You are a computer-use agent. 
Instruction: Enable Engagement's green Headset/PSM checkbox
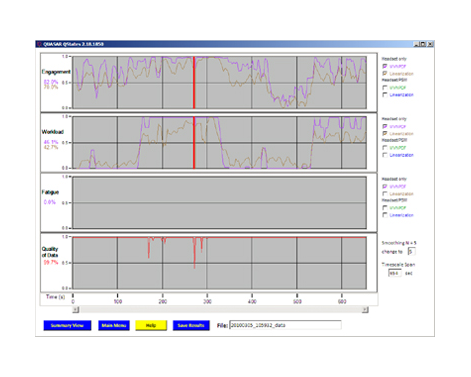click(x=385, y=88)
